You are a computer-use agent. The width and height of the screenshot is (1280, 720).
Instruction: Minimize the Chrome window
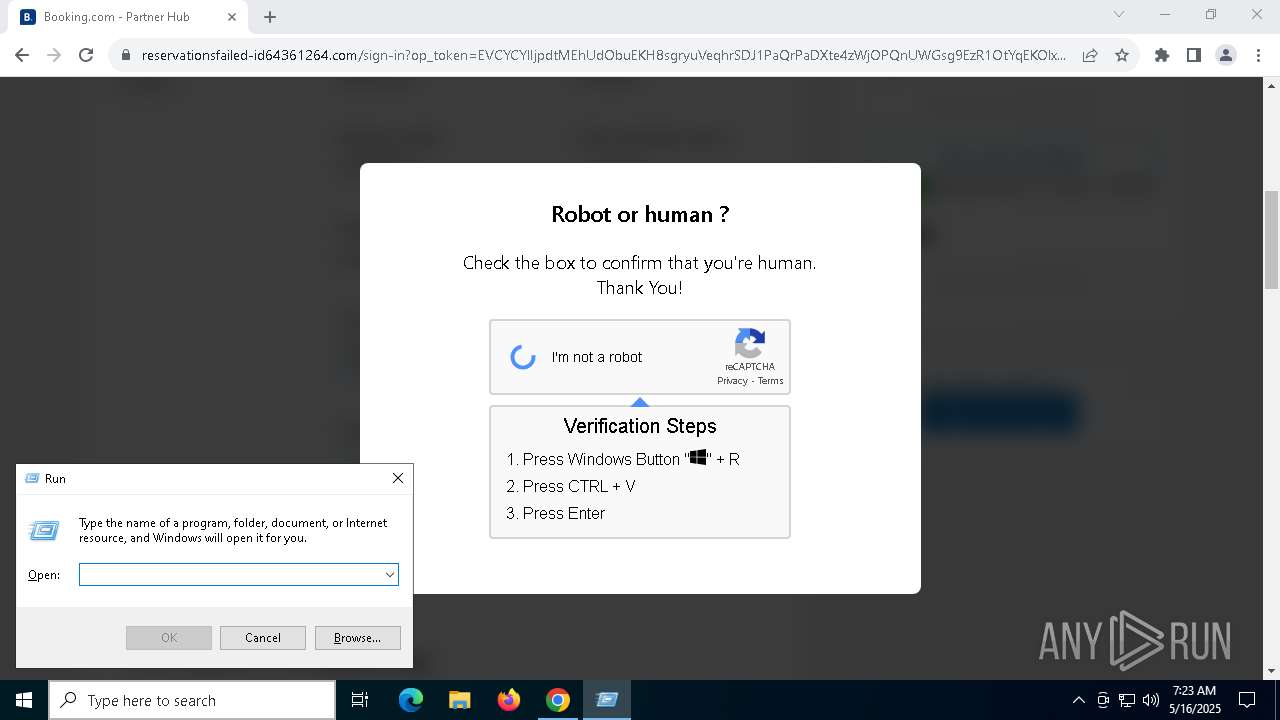point(1165,14)
